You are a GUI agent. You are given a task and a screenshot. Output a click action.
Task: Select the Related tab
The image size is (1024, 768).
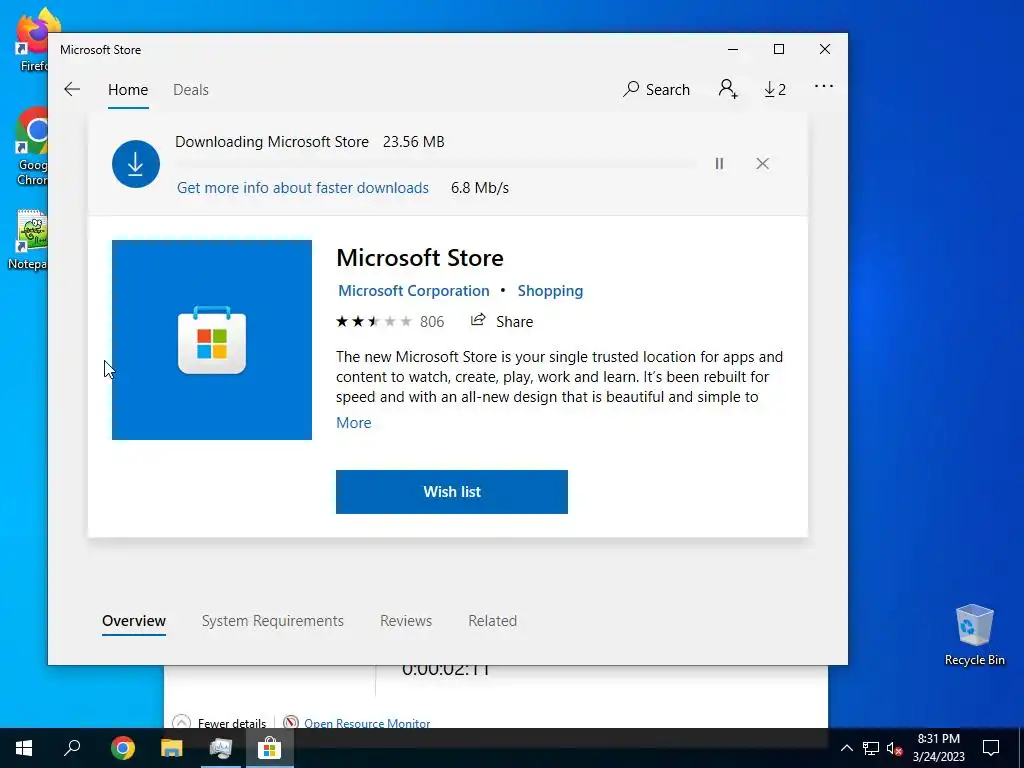492,621
